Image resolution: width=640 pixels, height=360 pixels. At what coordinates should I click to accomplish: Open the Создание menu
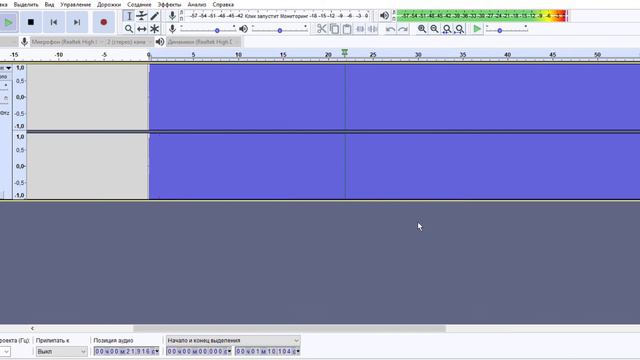pyautogui.click(x=139, y=4)
